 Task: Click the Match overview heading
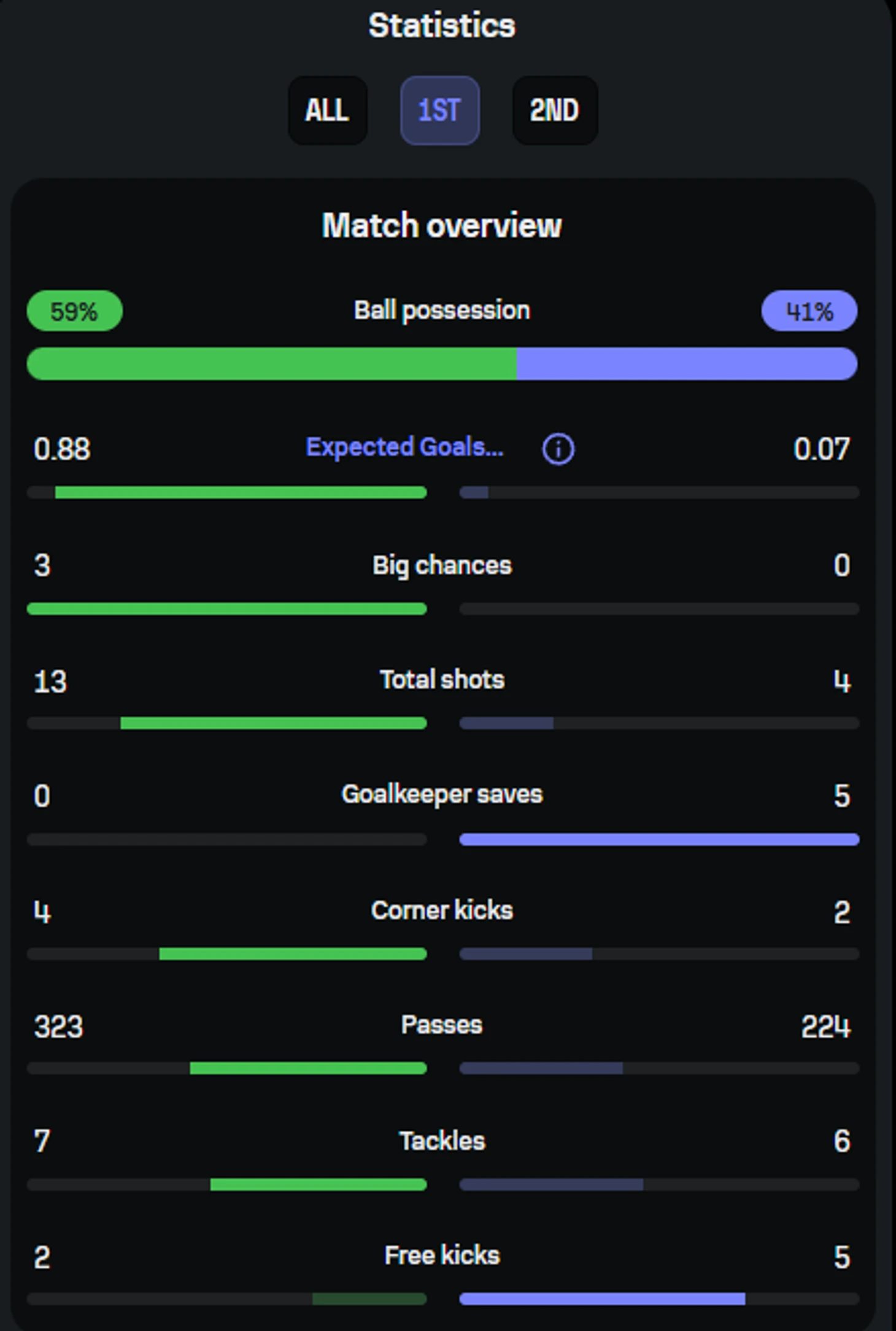coord(442,225)
